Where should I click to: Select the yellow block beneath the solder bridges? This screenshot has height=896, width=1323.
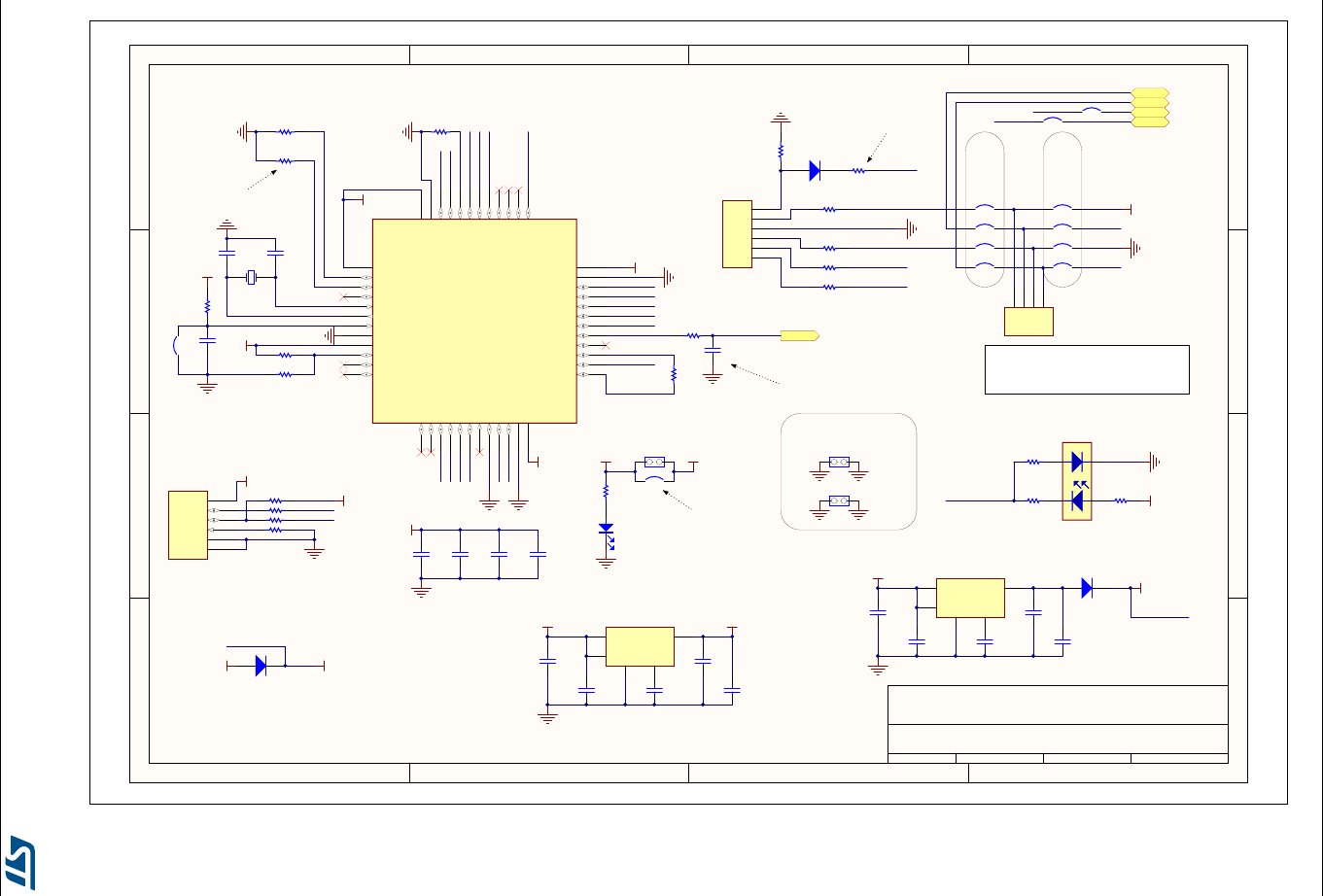tap(1028, 322)
